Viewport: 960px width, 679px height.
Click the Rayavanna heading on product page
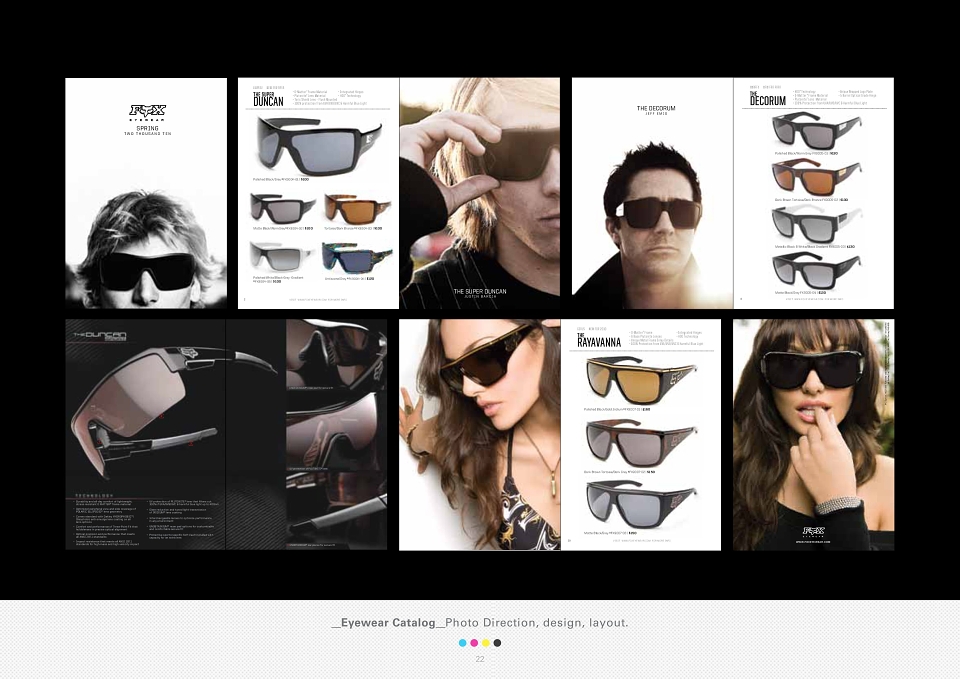click(x=599, y=341)
